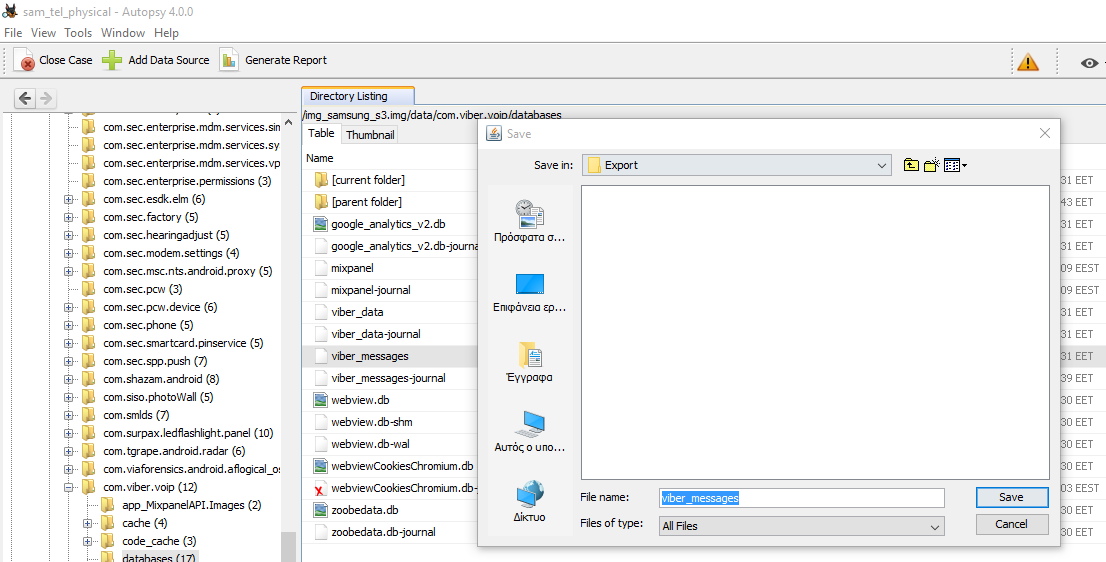
Task: Expand com.sec.esdk.elm tree node
Action: click(68, 199)
